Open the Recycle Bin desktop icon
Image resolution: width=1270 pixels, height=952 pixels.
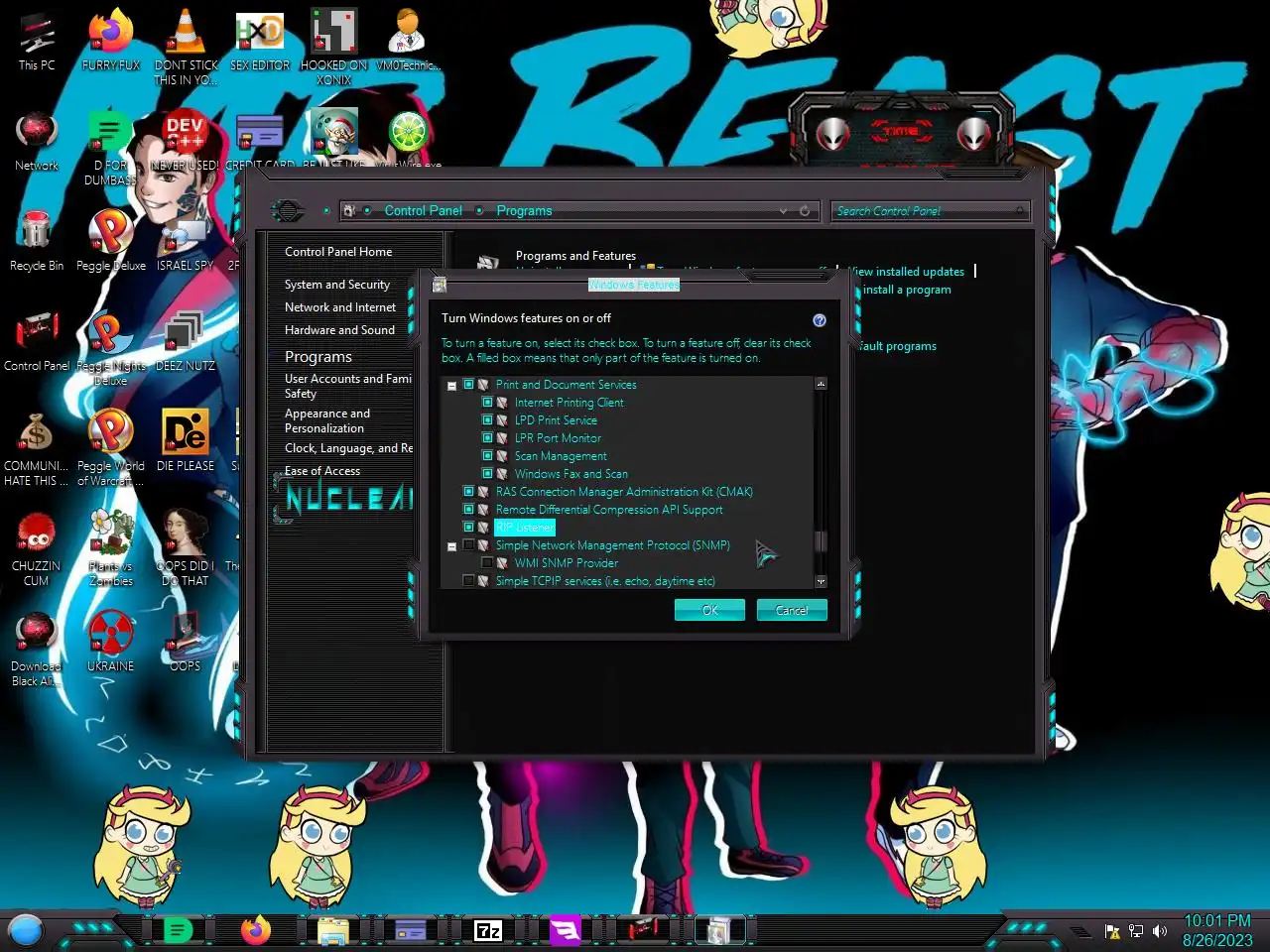37,241
